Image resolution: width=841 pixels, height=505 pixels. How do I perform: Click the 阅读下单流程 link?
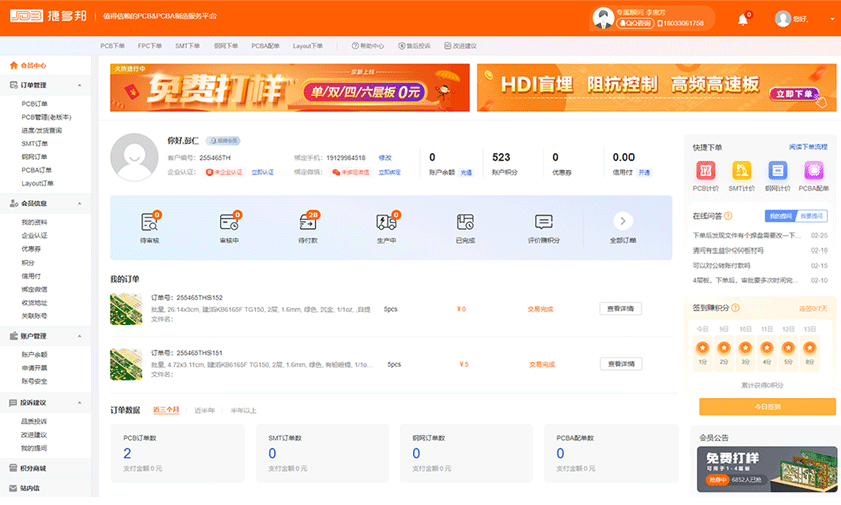click(x=807, y=147)
